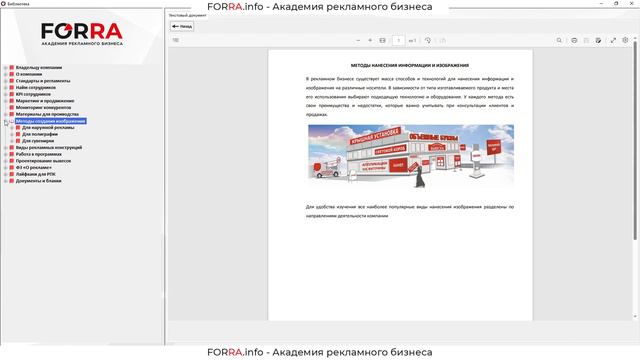Select 'Найм сотрудников' in the tree

point(36,87)
